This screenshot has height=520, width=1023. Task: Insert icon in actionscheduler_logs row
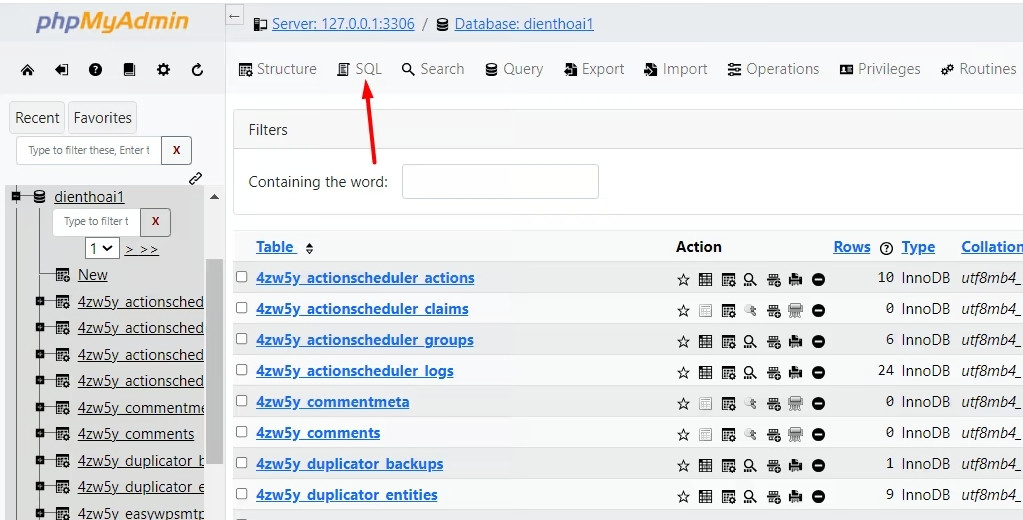pos(773,373)
